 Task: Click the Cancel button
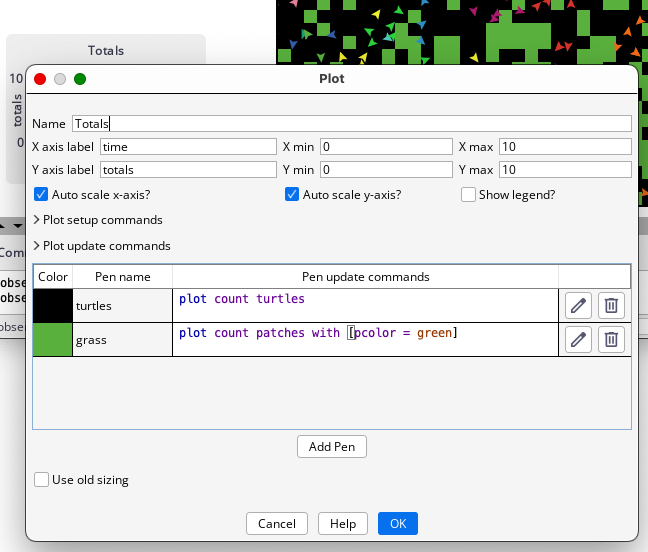[277, 524]
